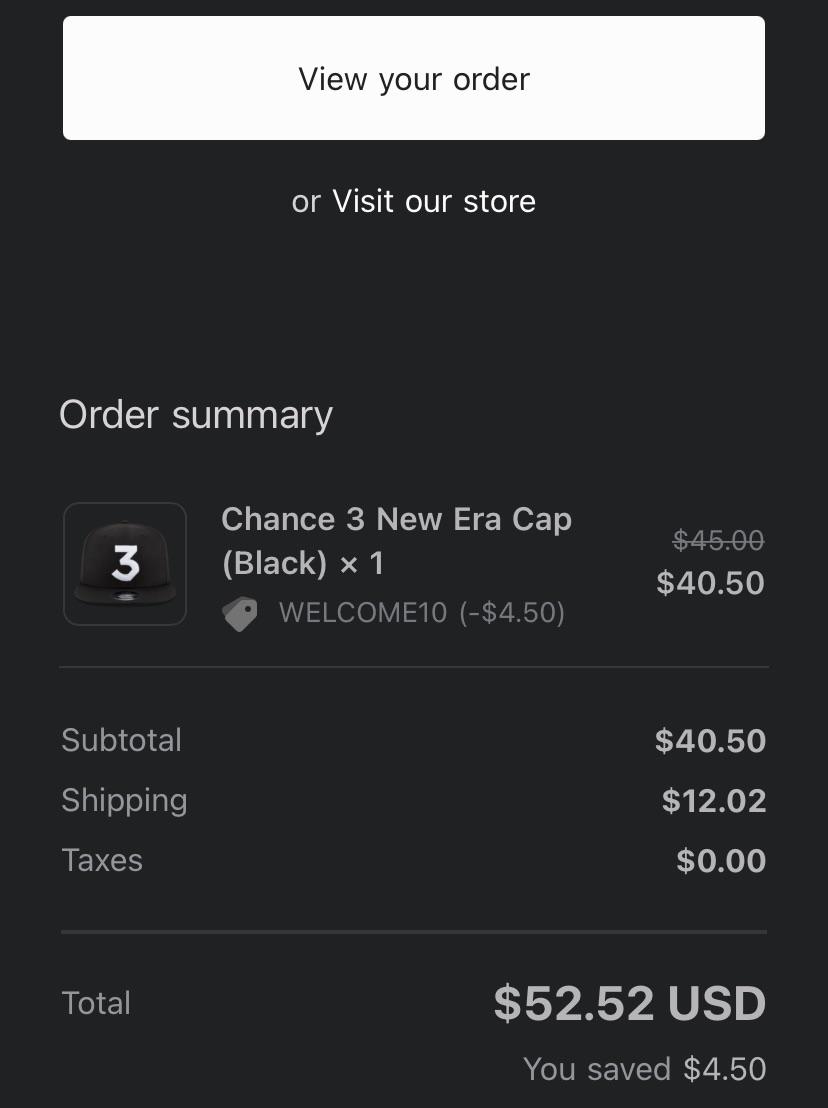Click the Subtotal amount $40.50
828x1108 pixels.
pyautogui.click(x=710, y=740)
